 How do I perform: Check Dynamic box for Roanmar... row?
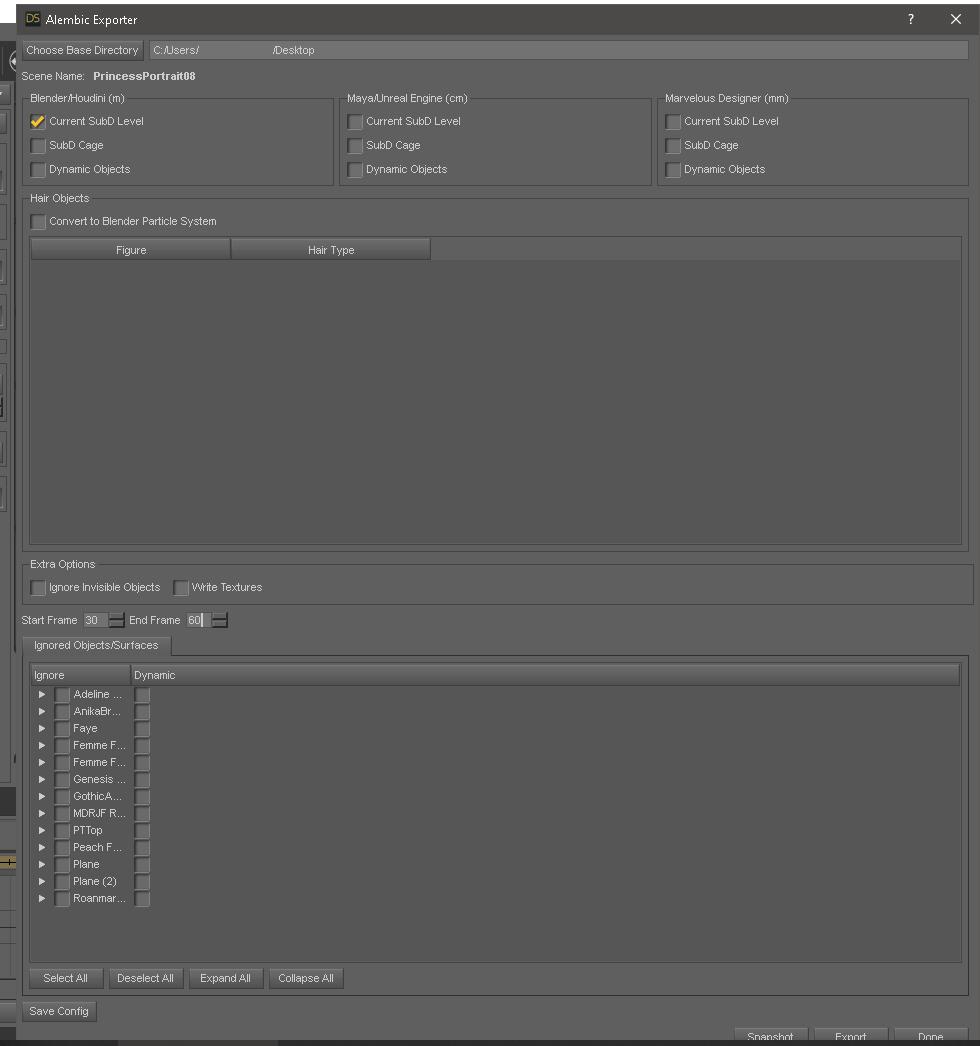coord(142,899)
